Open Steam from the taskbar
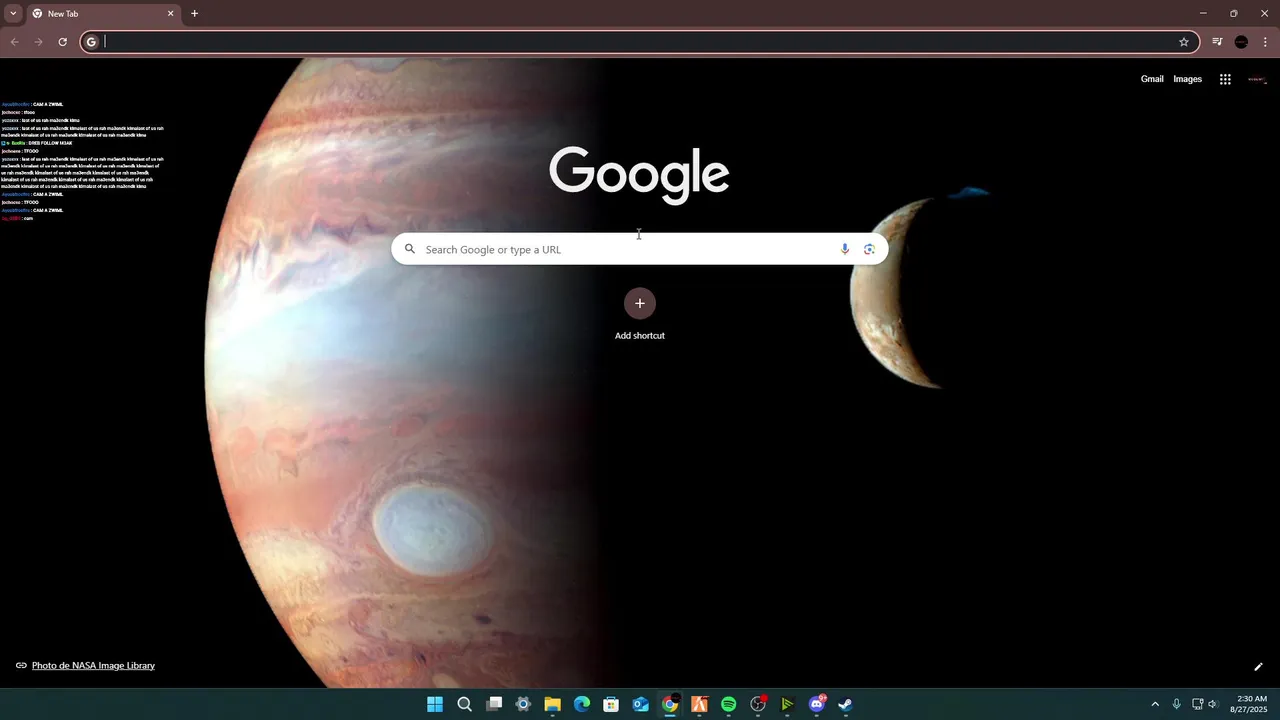Image resolution: width=1280 pixels, height=720 pixels. (846, 704)
